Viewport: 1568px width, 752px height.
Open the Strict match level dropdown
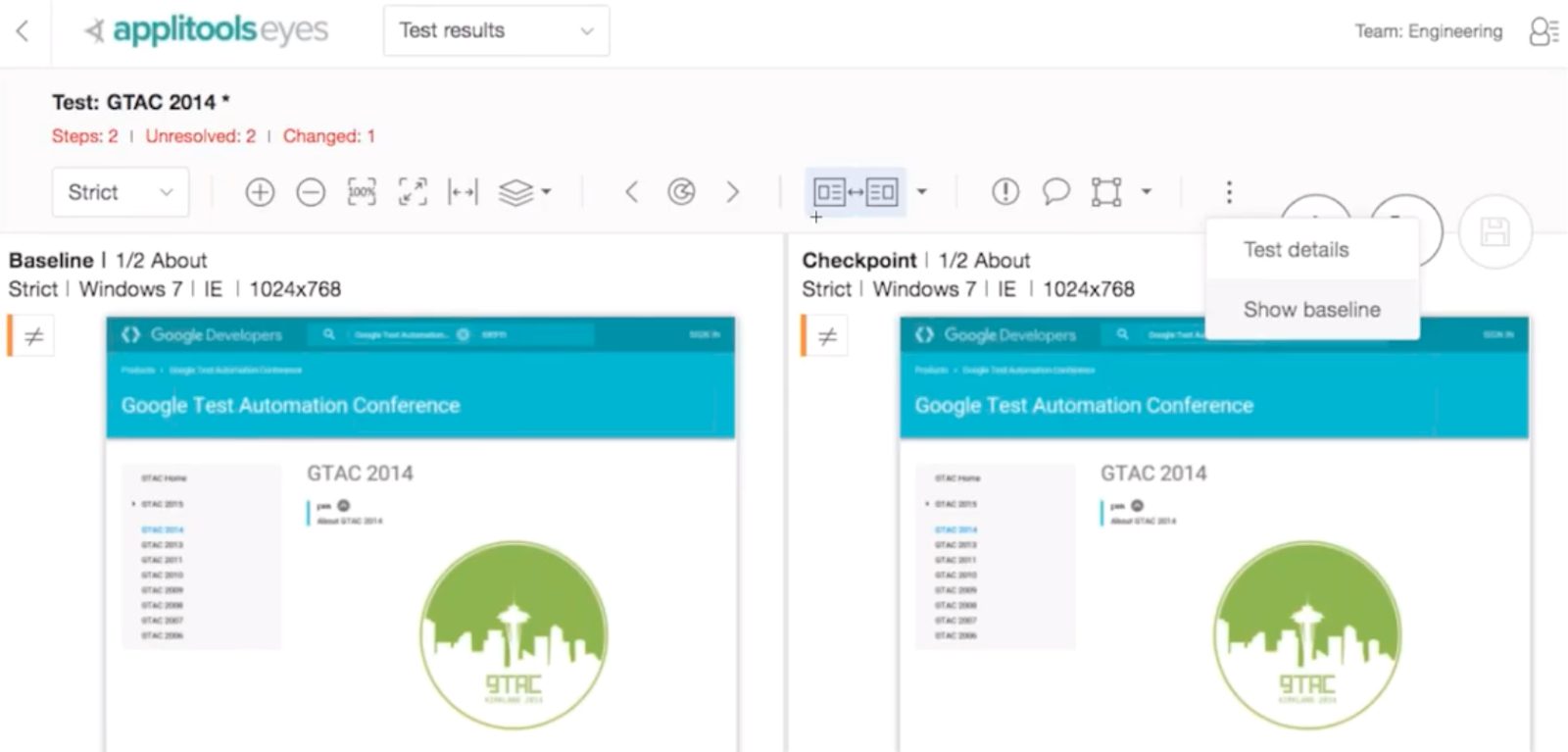[120, 192]
